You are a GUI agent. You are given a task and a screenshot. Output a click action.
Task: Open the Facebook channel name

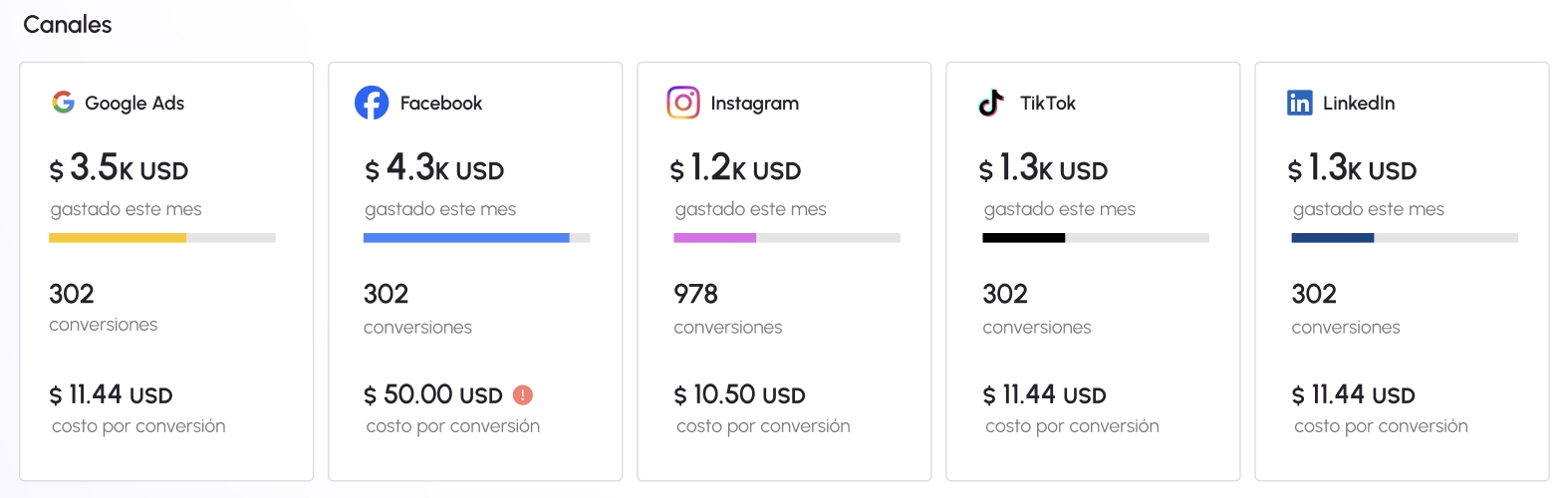441,104
